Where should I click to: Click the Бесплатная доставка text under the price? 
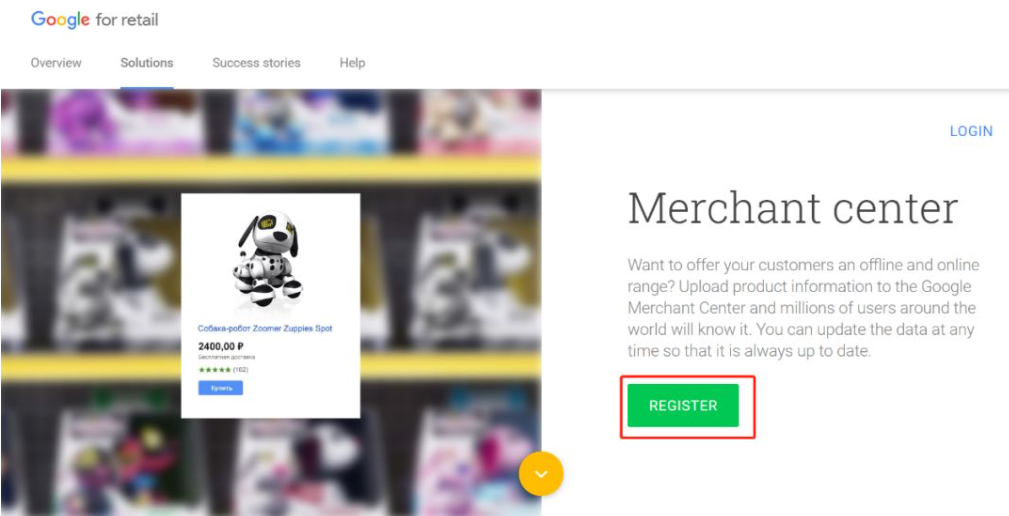[226, 357]
